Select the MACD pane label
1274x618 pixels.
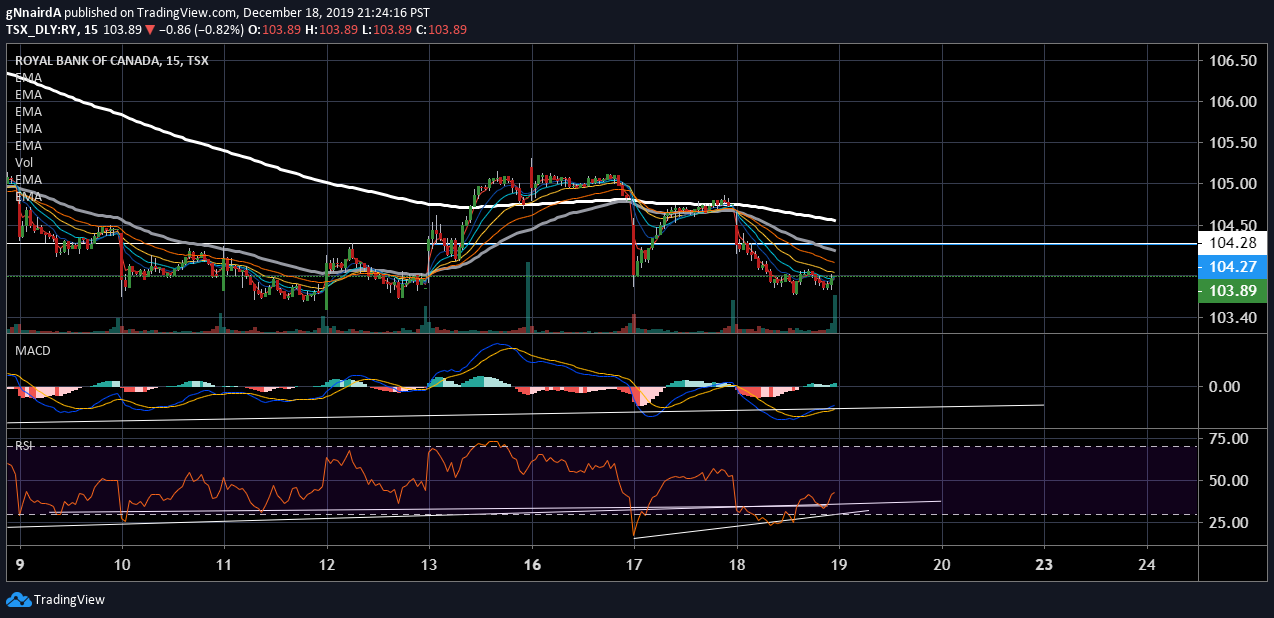(32, 350)
